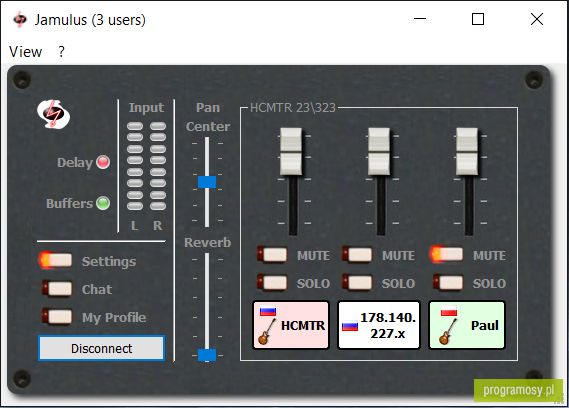Image resolution: width=569 pixels, height=408 pixels.
Task: Close the Jamulus window
Action: coord(537,19)
